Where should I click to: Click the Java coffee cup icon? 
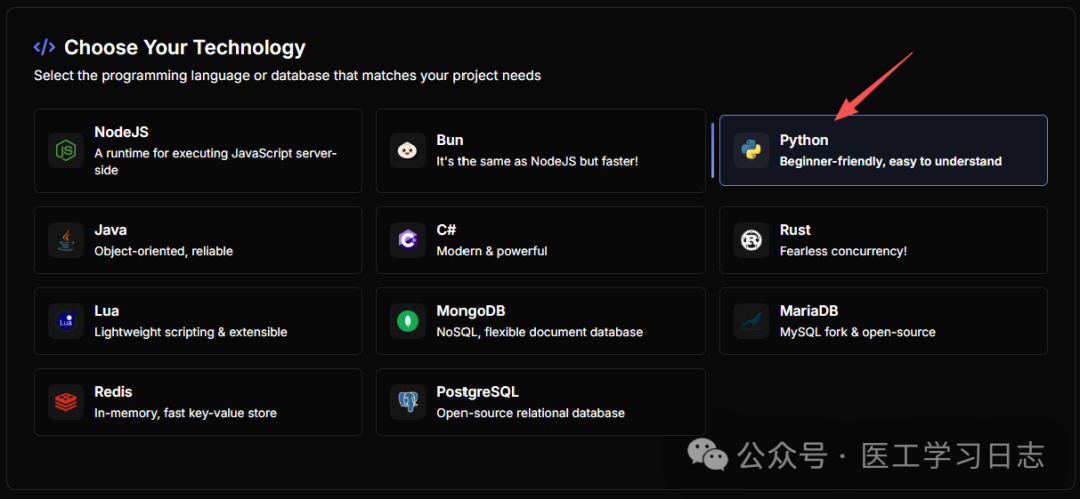tap(66, 240)
